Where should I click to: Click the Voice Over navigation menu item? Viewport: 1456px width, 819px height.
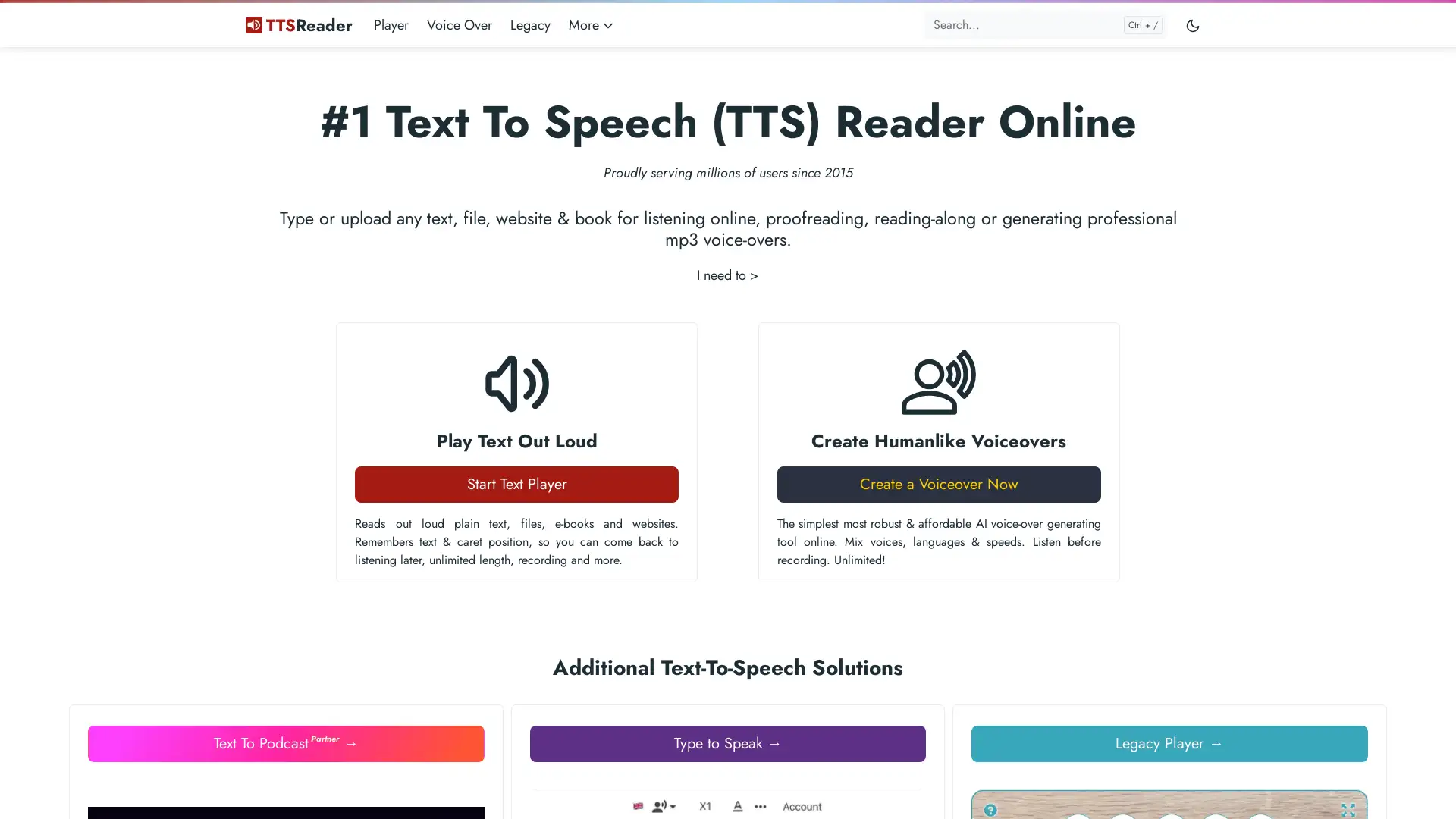click(x=459, y=24)
